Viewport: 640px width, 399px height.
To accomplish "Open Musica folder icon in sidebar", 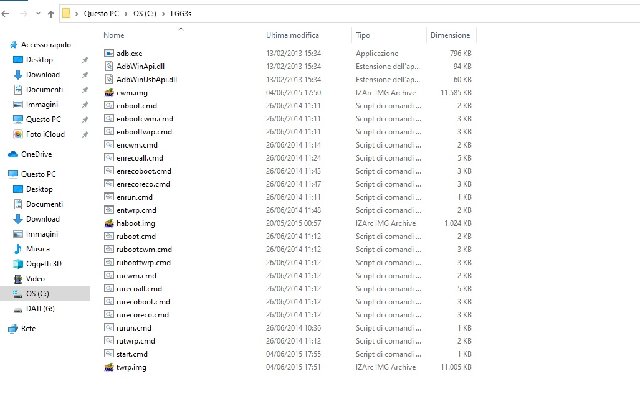I will (18, 249).
